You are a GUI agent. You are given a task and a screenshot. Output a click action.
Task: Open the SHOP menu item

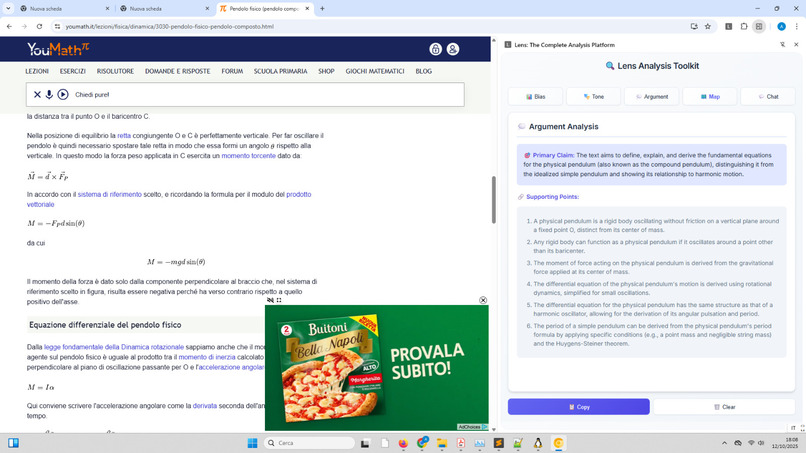click(326, 71)
